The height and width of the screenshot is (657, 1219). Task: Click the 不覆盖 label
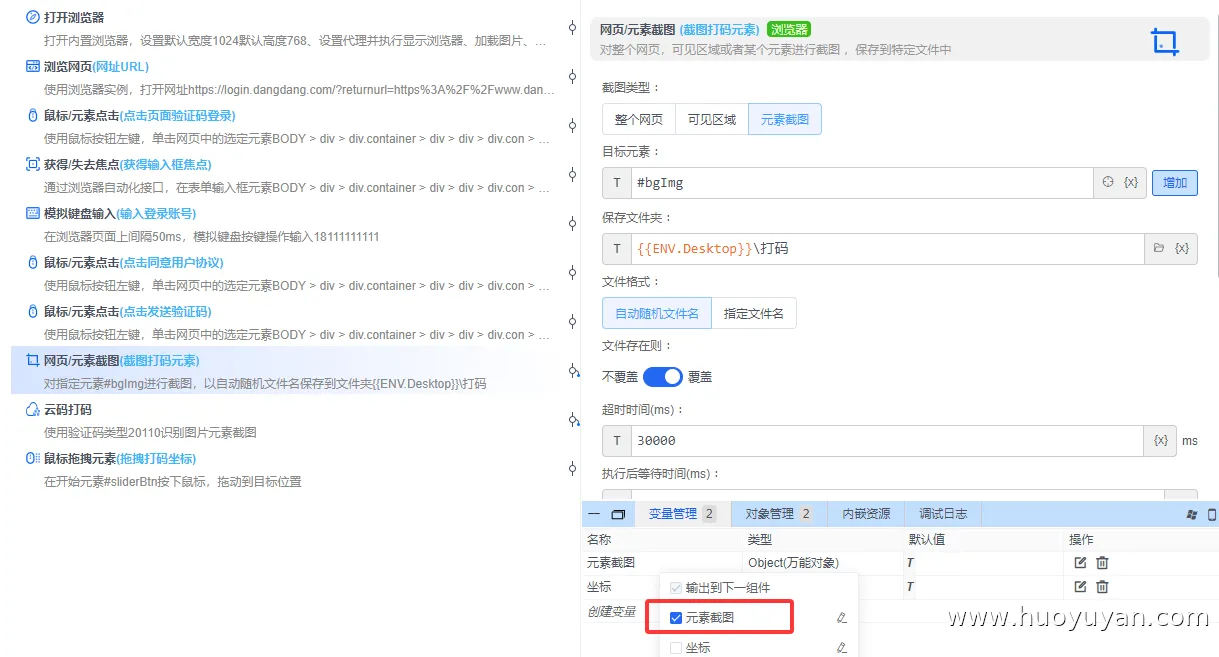[619, 377]
